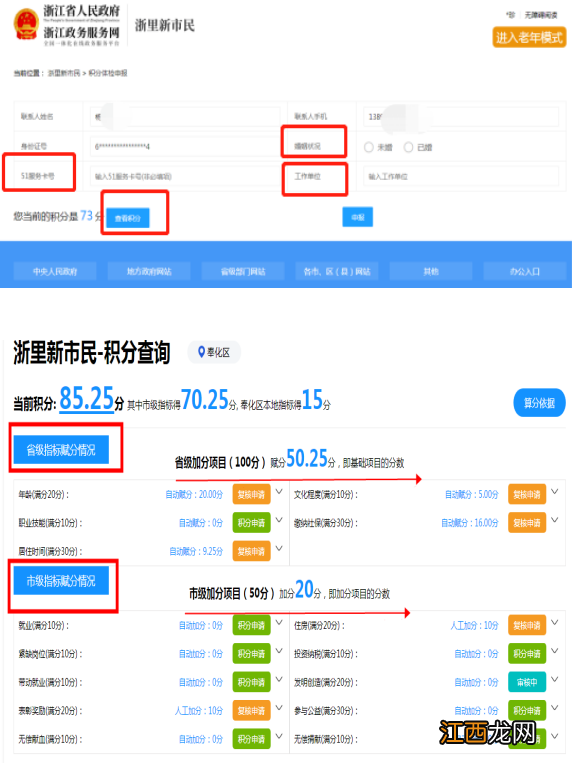Expand the 带动就业 row chevron
Image resolution: width=573 pixels, height=763 pixels.
coord(279,679)
